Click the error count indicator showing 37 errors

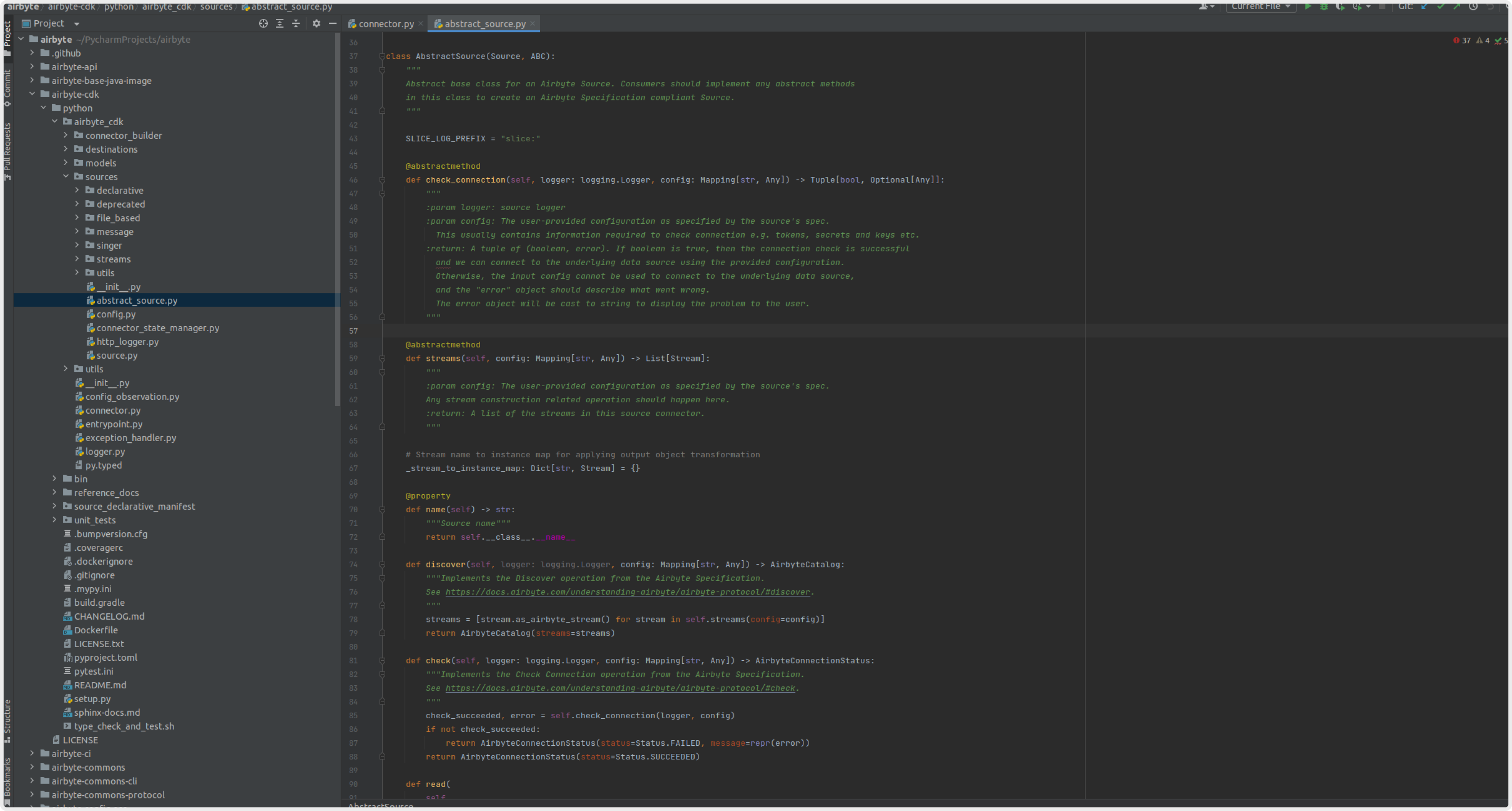pyautogui.click(x=1462, y=40)
